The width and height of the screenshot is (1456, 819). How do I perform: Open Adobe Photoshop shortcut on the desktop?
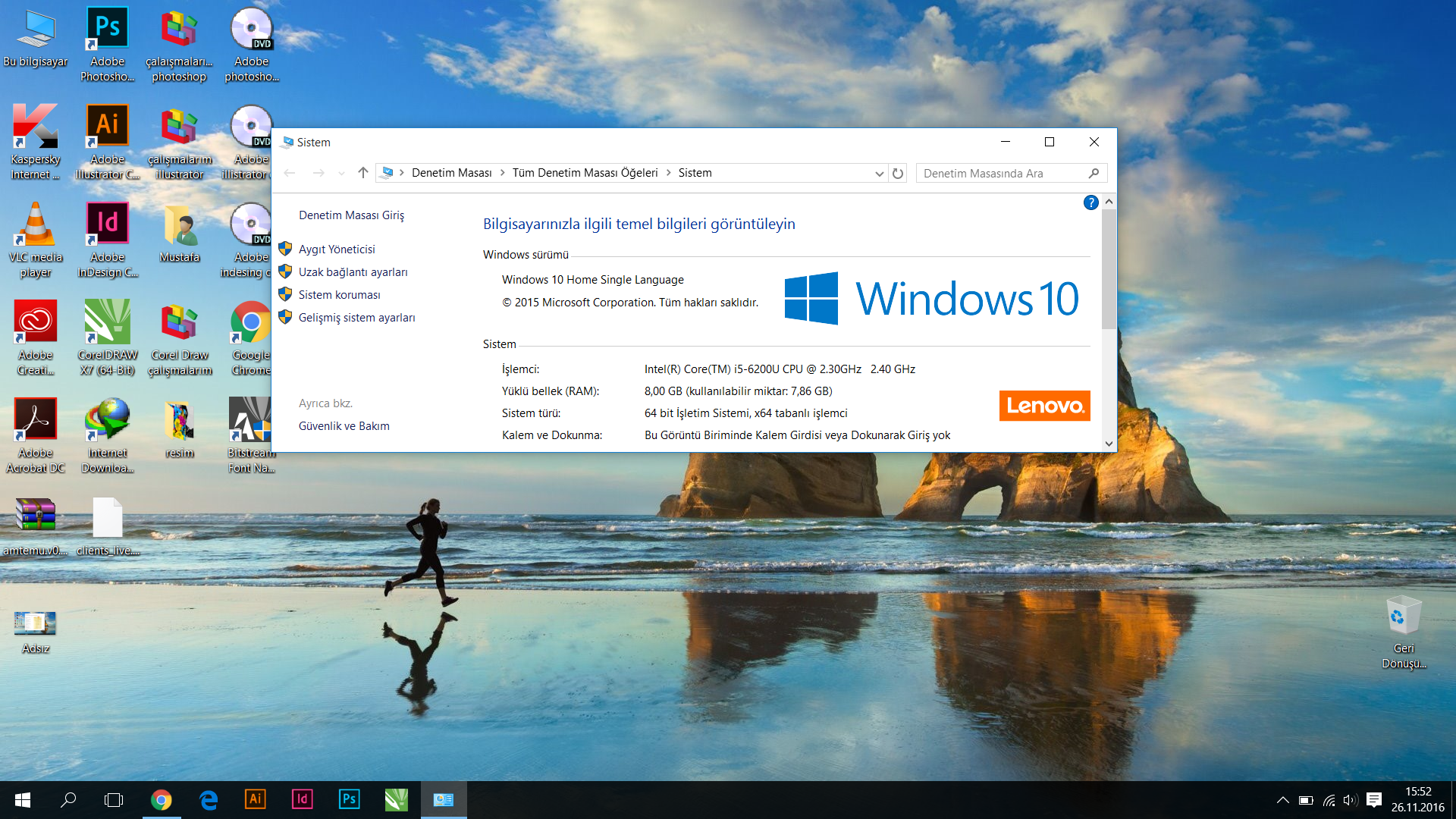pyautogui.click(x=107, y=44)
